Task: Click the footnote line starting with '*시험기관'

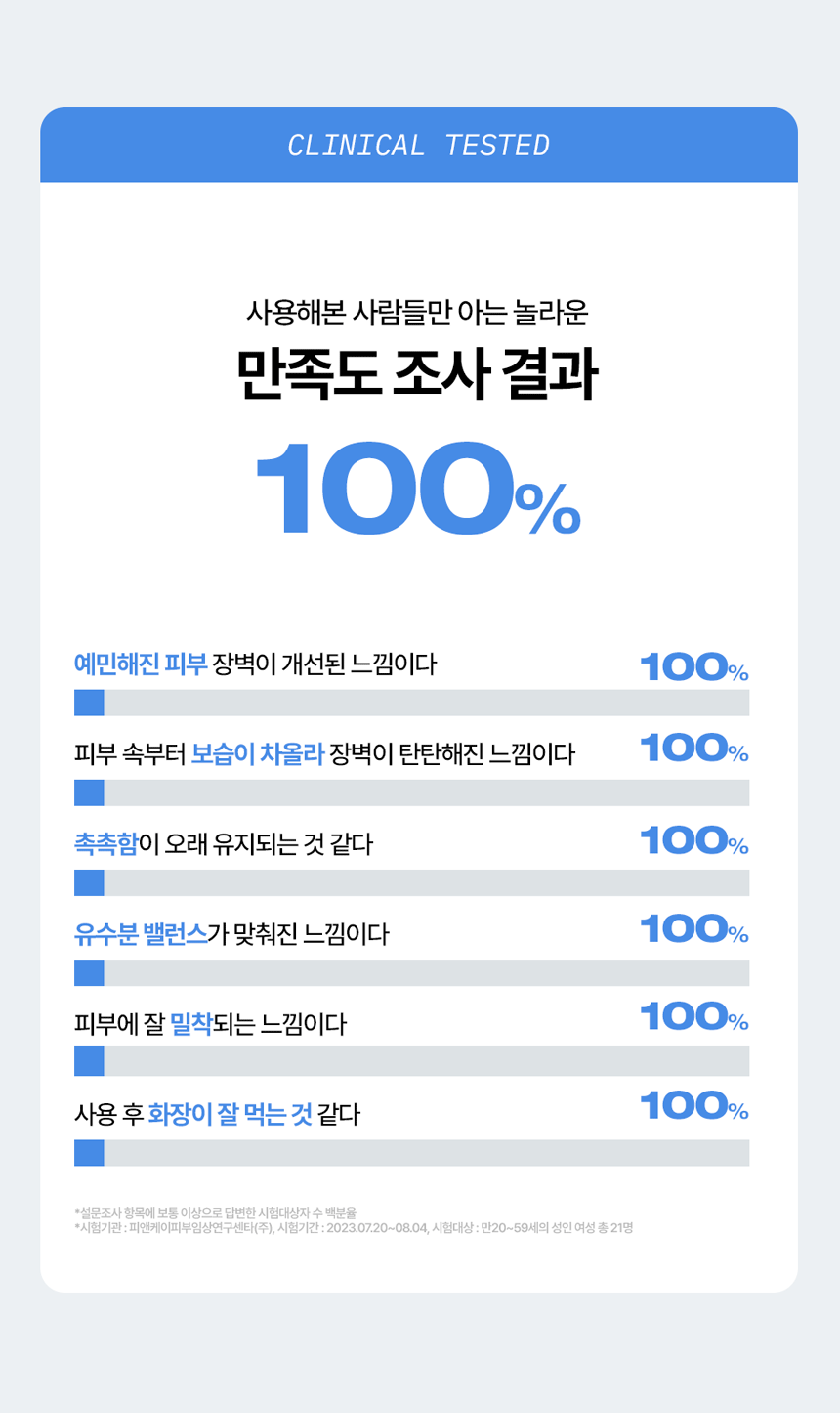Action: pyautogui.click(x=354, y=1228)
